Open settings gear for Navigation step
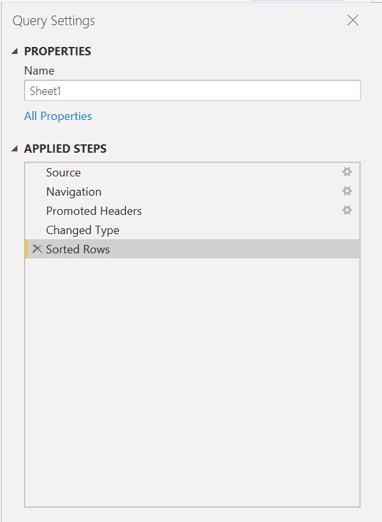 tap(347, 191)
